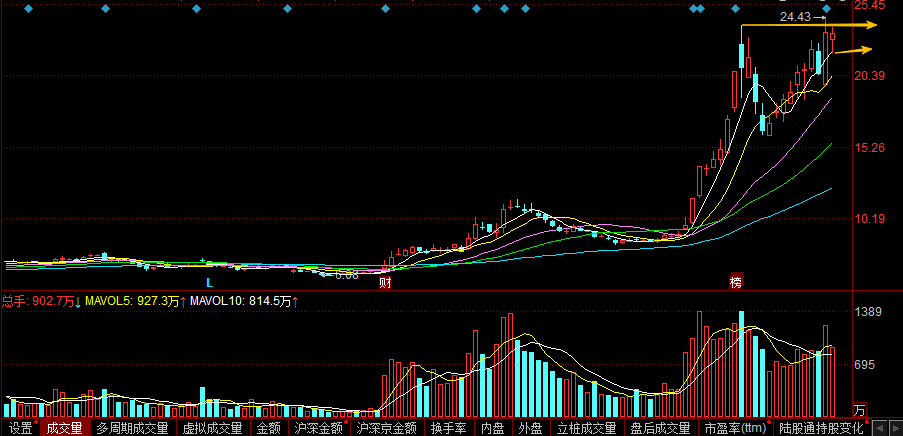
Task: Switch to 换手率 turnover tab
Action: [x=448, y=428]
